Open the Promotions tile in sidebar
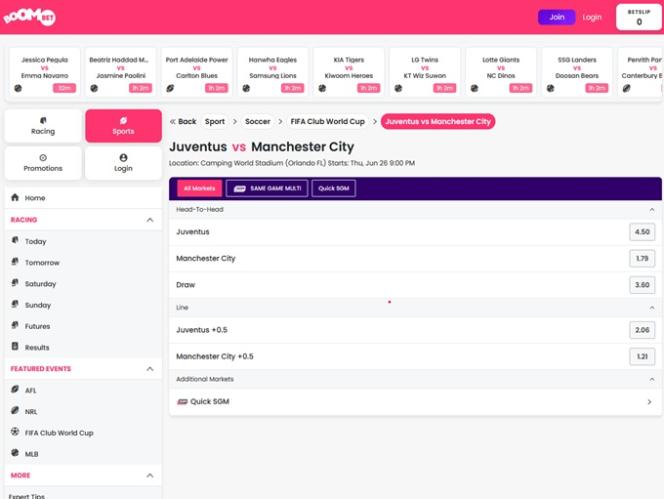The height and width of the screenshot is (499, 664). tap(43, 163)
